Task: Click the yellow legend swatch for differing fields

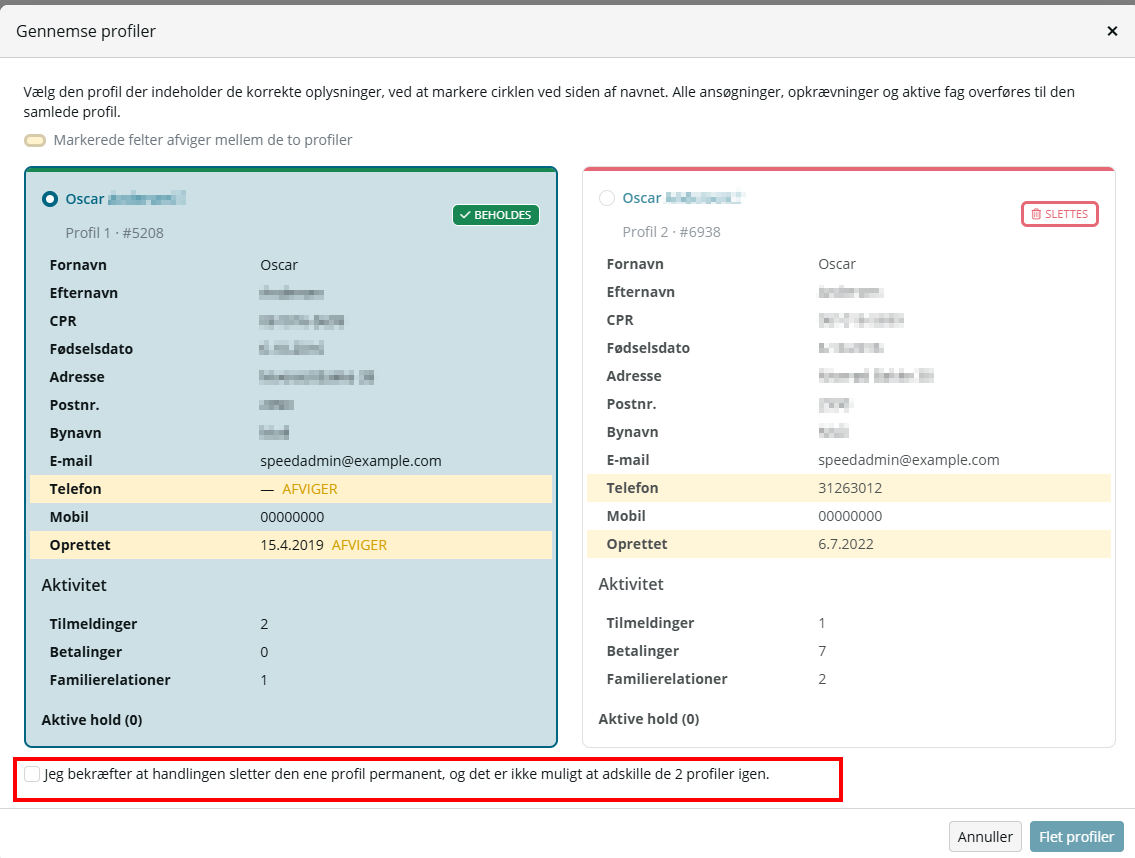Action: [x=35, y=140]
